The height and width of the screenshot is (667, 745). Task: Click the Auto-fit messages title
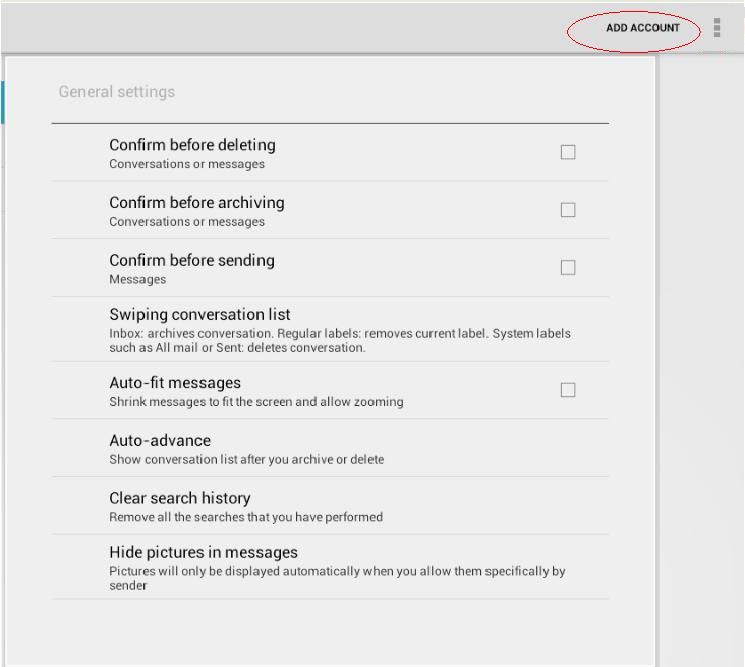click(x=175, y=383)
